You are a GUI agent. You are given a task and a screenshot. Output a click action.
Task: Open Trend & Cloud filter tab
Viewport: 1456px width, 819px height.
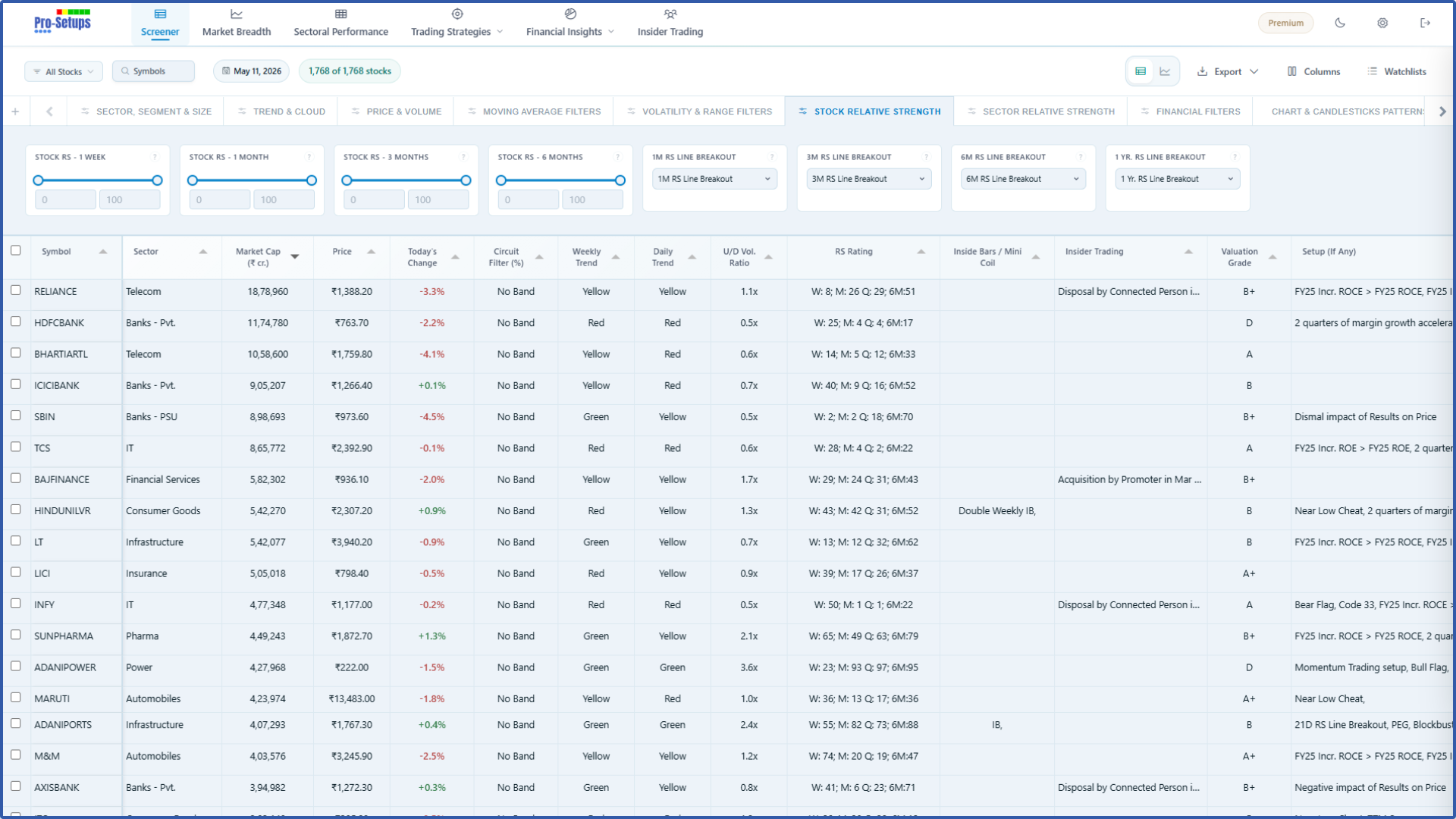tap(281, 111)
